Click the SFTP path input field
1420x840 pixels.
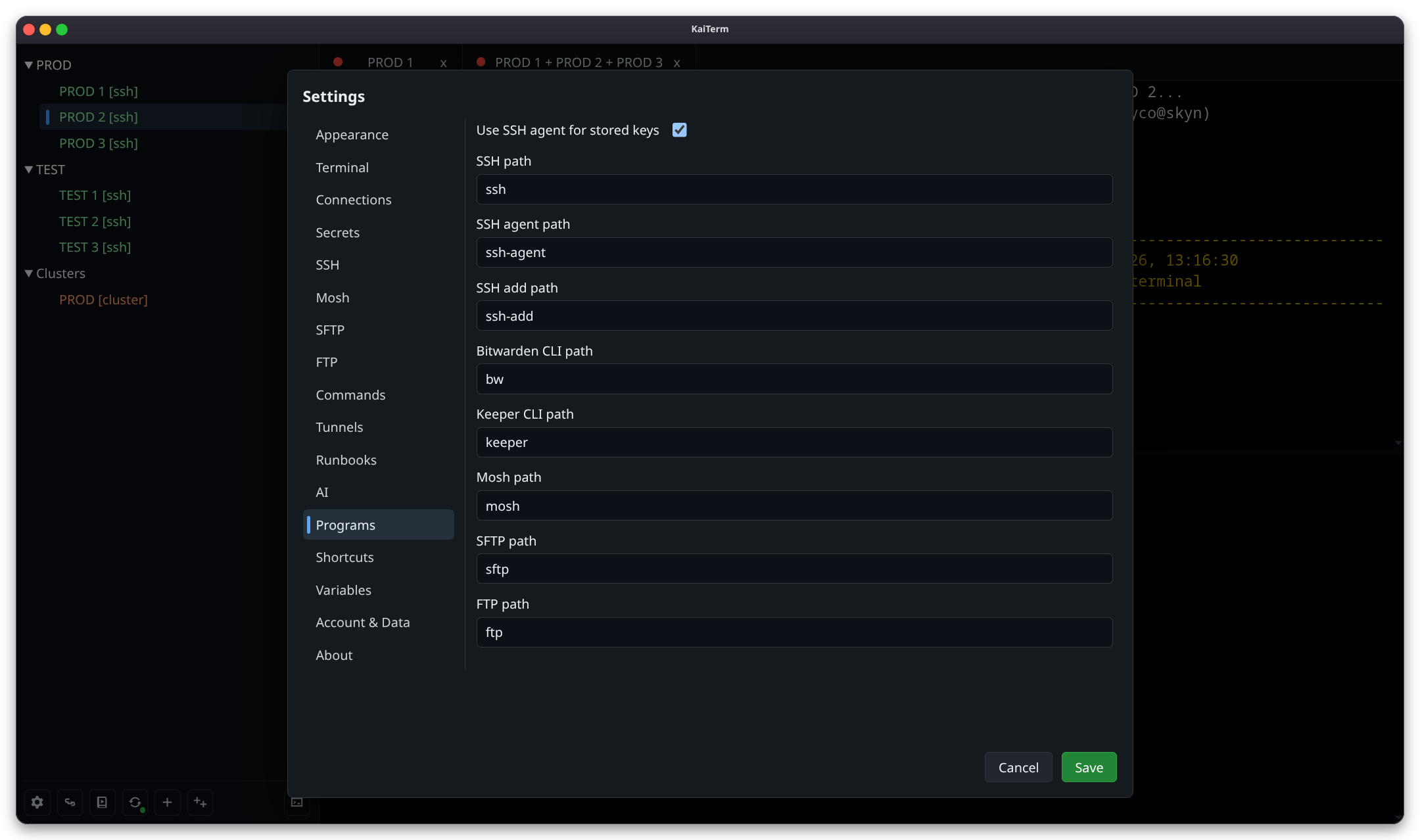click(x=794, y=569)
